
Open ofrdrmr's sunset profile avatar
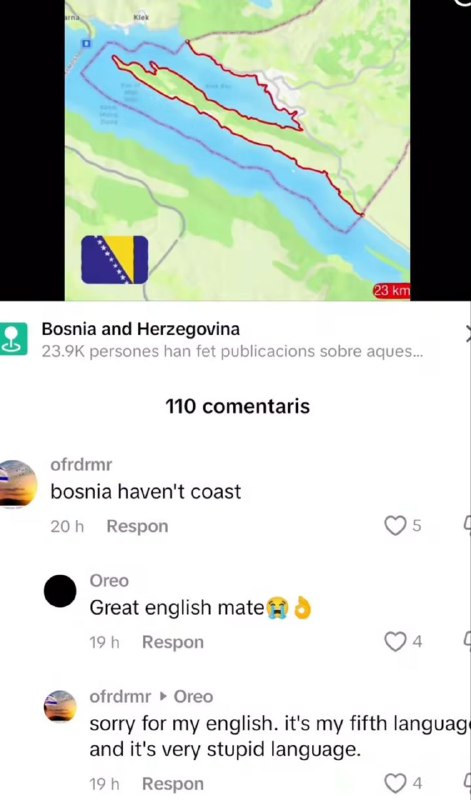pos(17,483)
